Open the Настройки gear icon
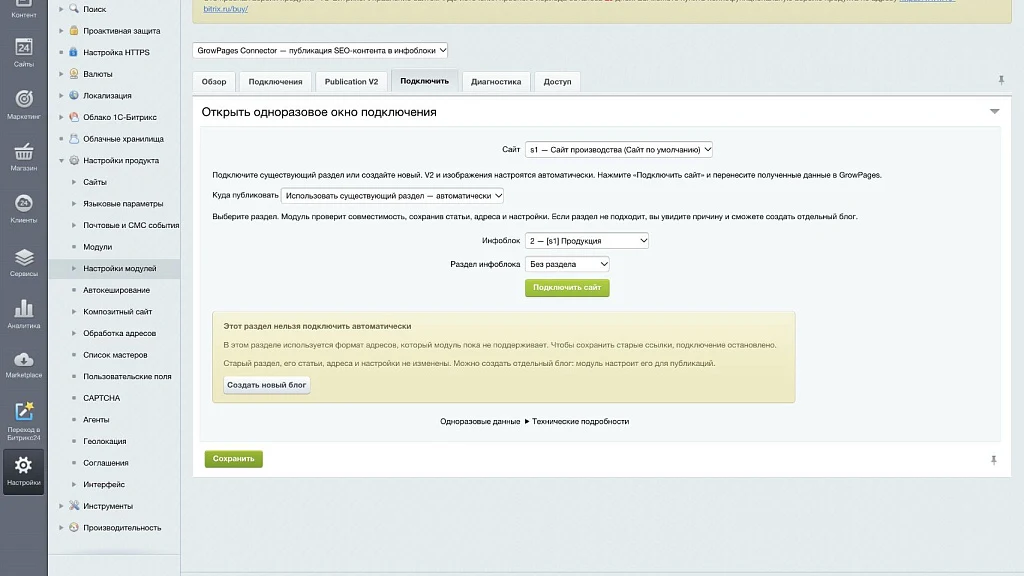The width and height of the screenshot is (1024, 576). click(x=24, y=465)
